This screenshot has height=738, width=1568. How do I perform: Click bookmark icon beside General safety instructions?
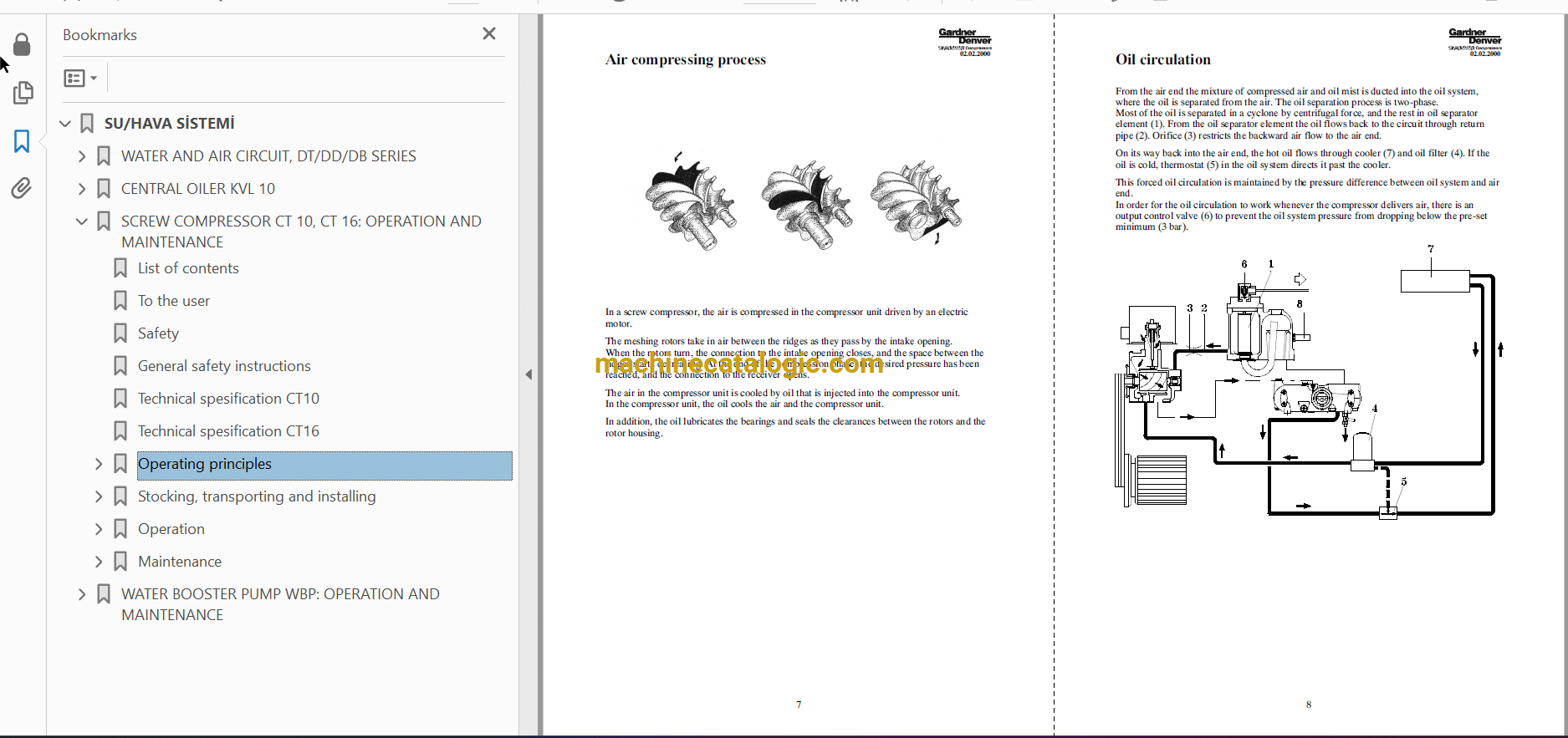point(120,366)
